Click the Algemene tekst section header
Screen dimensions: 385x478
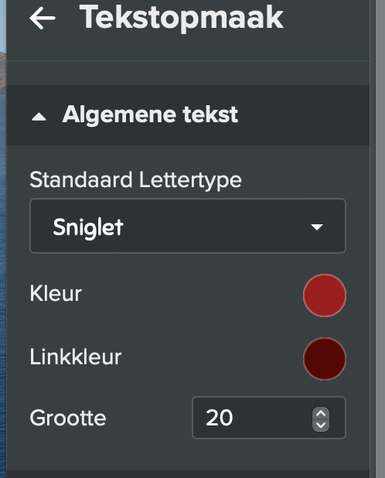pyautogui.click(x=188, y=115)
